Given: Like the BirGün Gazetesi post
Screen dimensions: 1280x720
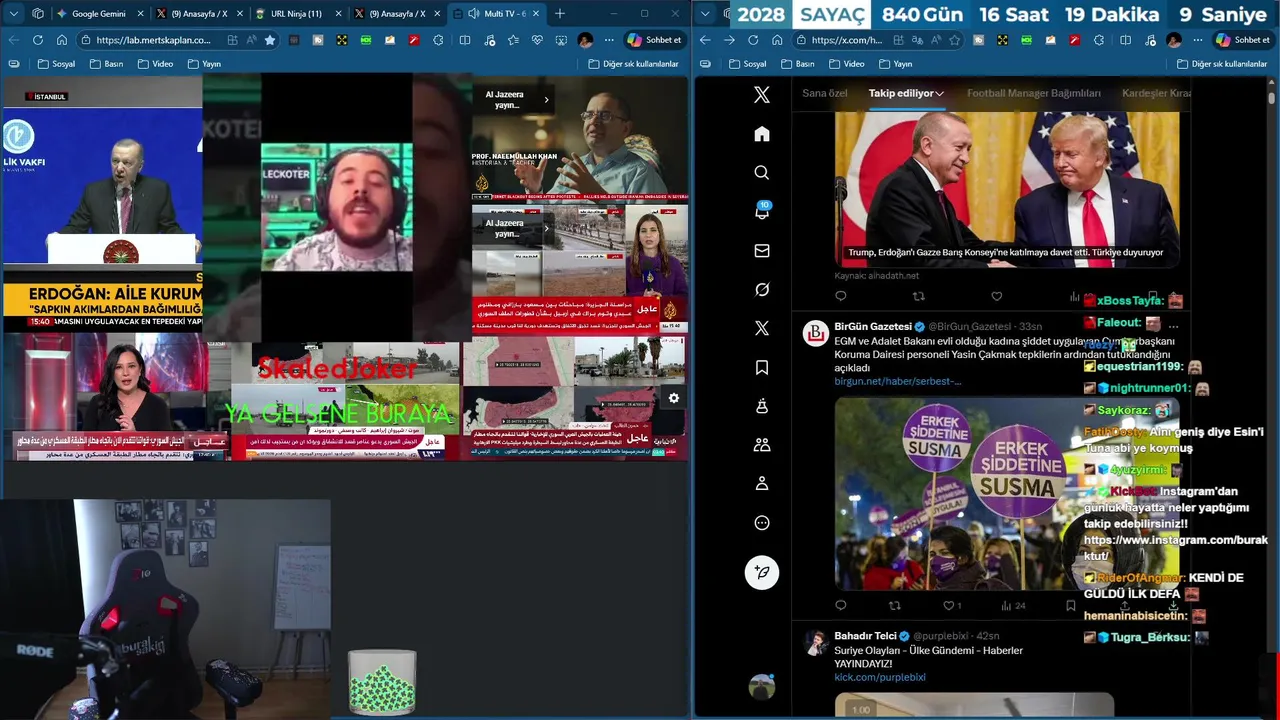Looking at the screenshot, I should tap(949, 605).
